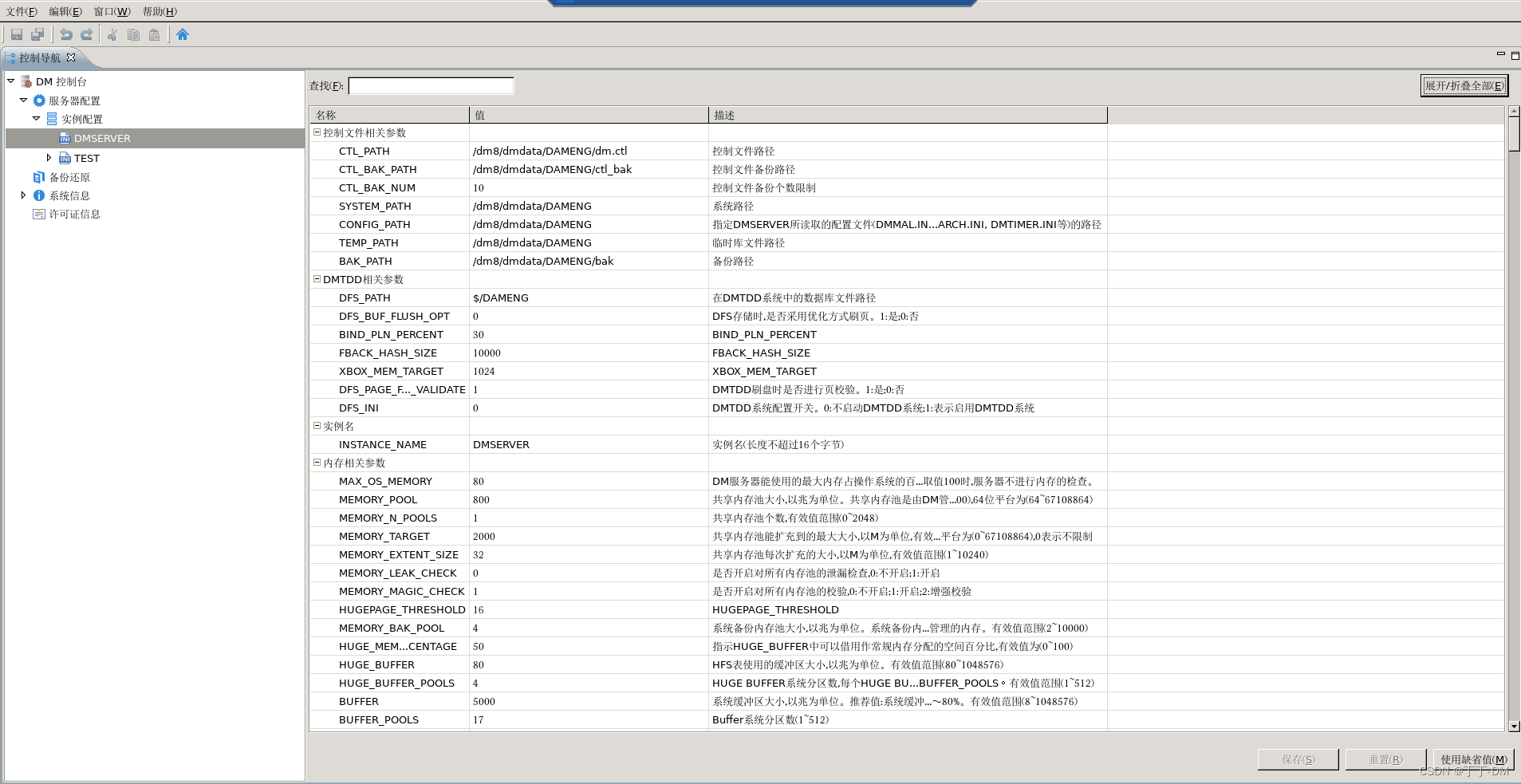This screenshot has width=1521, height=784.
Task: Click the Undo toolbar icon
Action: pyautogui.click(x=65, y=33)
